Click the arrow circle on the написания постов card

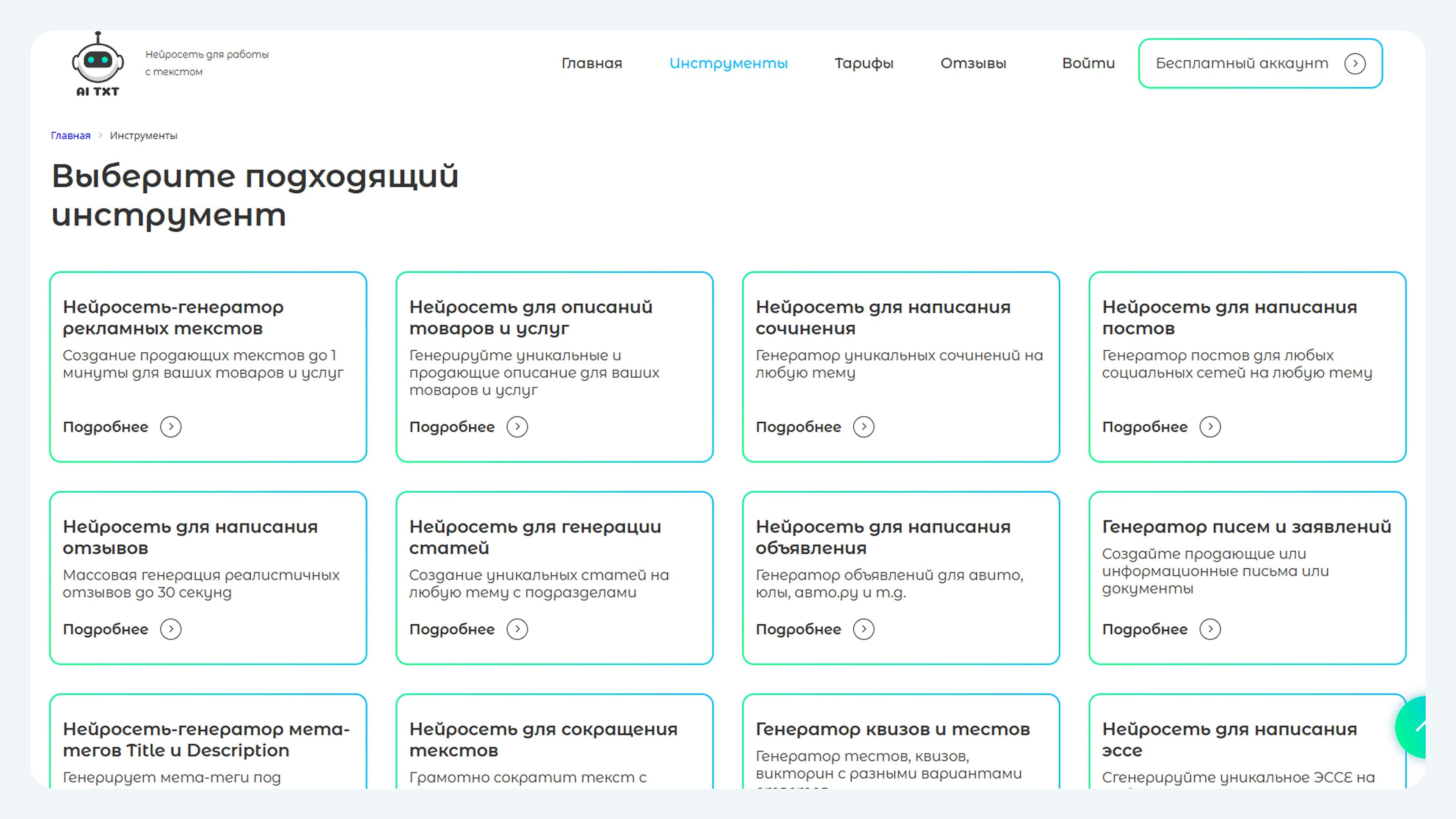click(x=1210, y=427)
